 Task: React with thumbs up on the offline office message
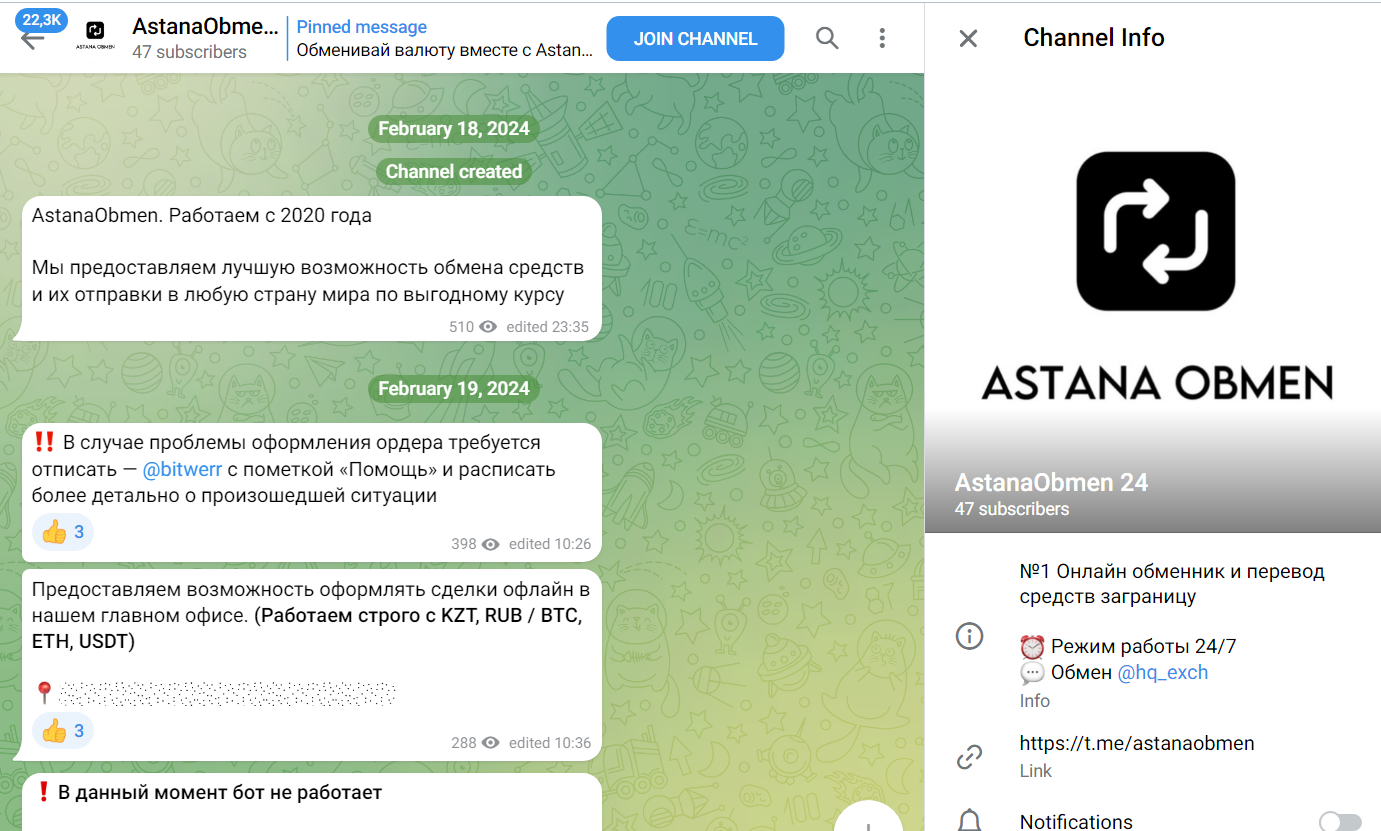63,732
